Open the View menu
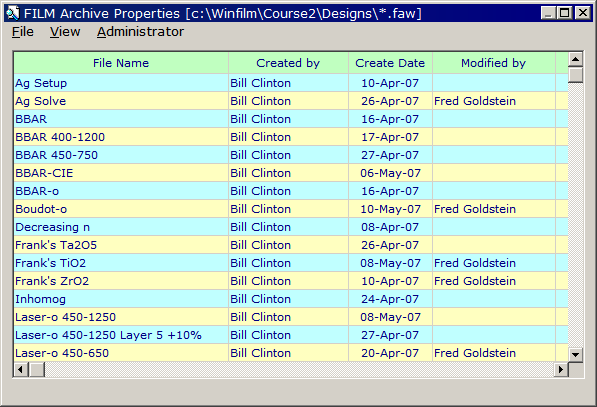597x407 pixels. (65, 32)
